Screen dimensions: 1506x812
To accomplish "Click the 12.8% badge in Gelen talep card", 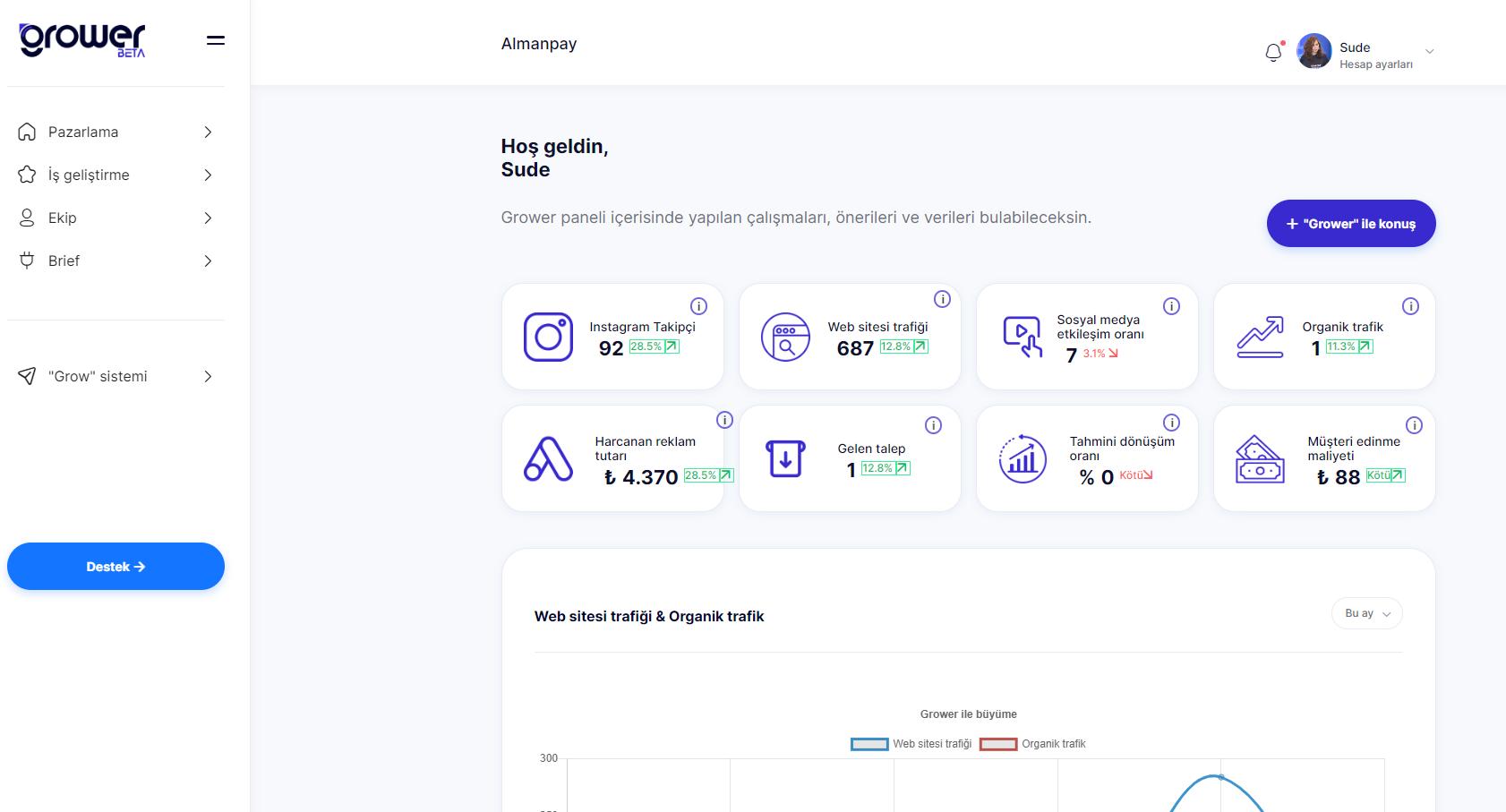I will pos(886,468).
